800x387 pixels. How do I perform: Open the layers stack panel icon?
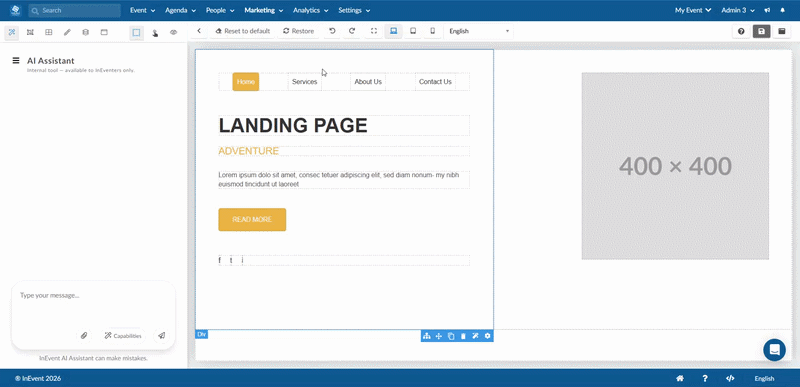click(x=85, y=32)
